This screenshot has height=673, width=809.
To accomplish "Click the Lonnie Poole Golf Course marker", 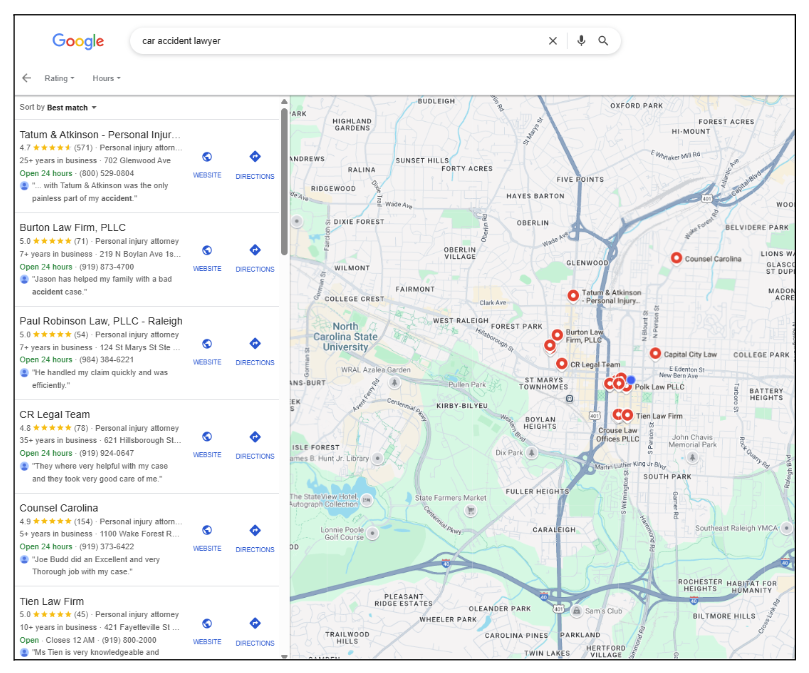I will (x=373, y=533).
